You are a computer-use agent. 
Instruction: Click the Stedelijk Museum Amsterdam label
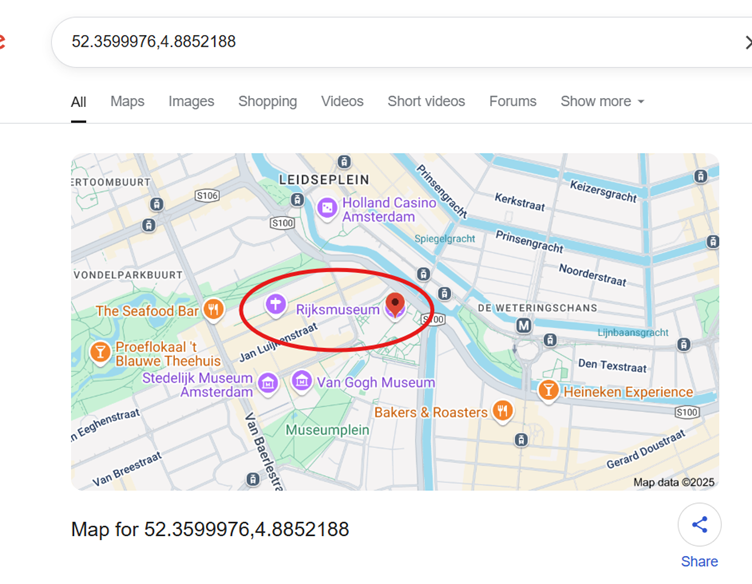[x=198, y=385]
